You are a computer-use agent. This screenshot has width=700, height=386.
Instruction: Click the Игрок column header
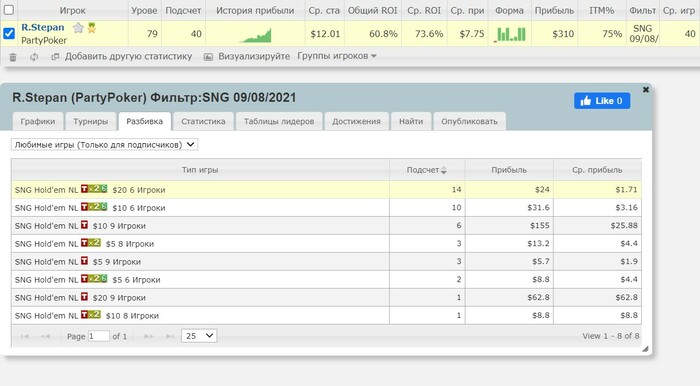tap(72, 10)
